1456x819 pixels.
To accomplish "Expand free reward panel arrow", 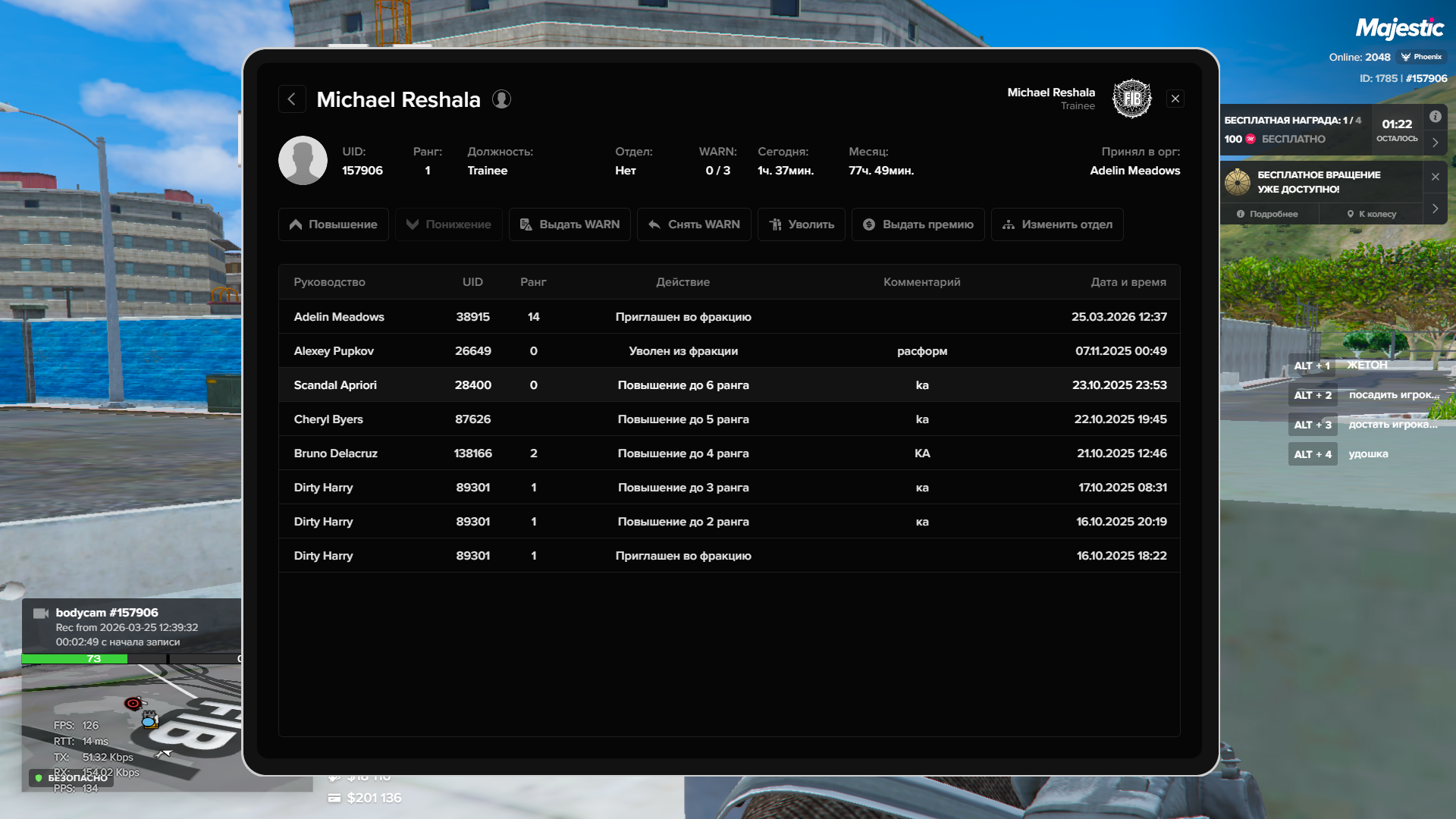I will point(1436,143).
